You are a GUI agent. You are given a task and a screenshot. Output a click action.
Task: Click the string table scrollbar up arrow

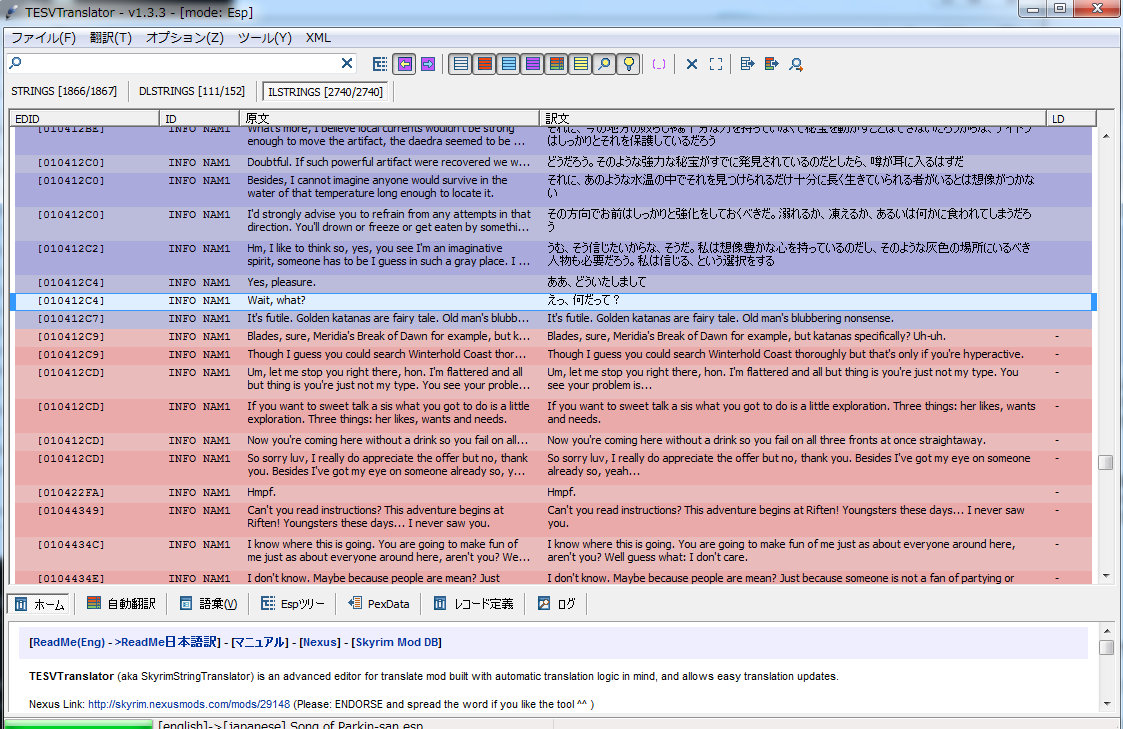pos(1106,136)
